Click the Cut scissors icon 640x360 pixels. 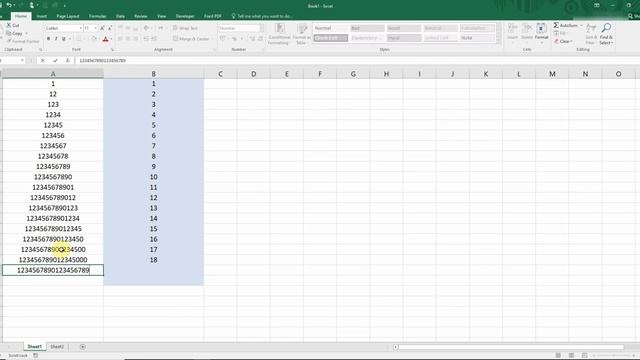click(x=9, y=25)
